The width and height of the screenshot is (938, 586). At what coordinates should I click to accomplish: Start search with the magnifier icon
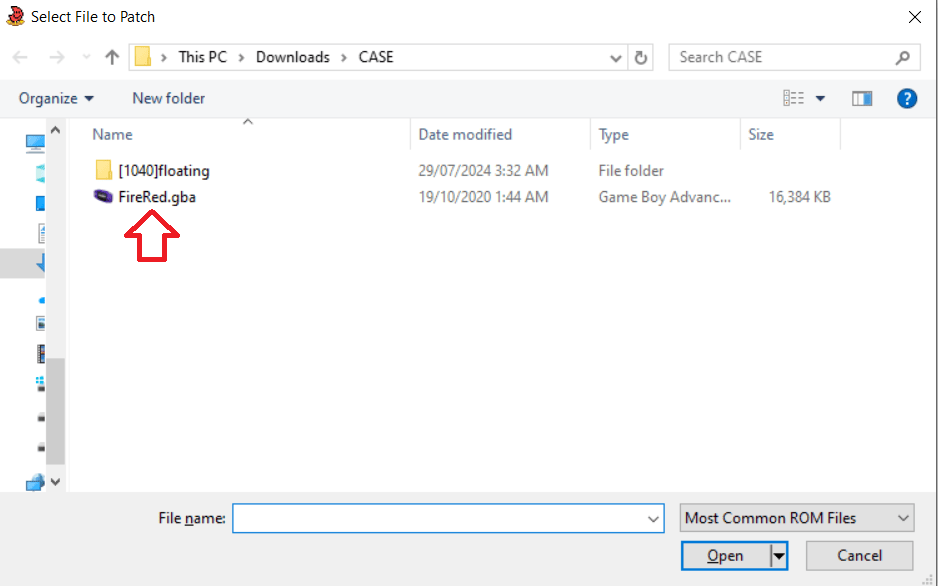pos(903,57)
